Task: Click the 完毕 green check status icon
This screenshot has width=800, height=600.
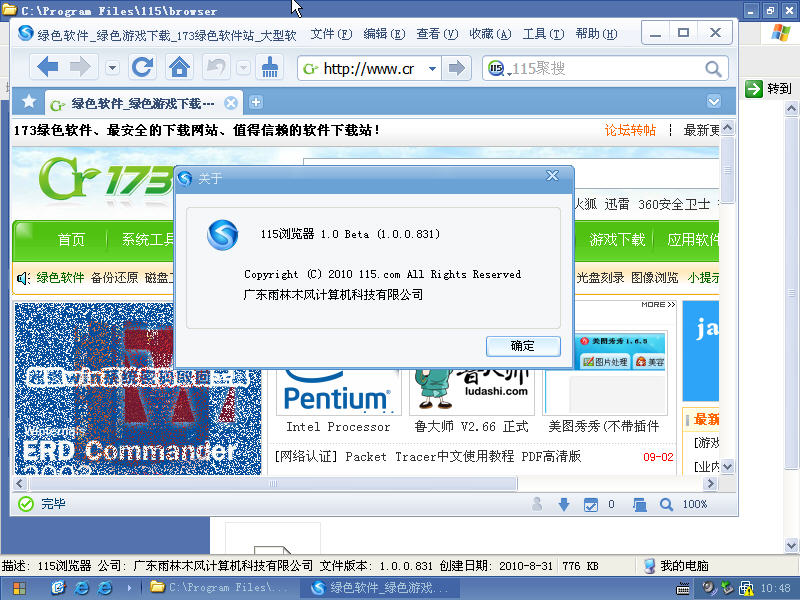Action: pyautogui.click(x=26, y=504)
